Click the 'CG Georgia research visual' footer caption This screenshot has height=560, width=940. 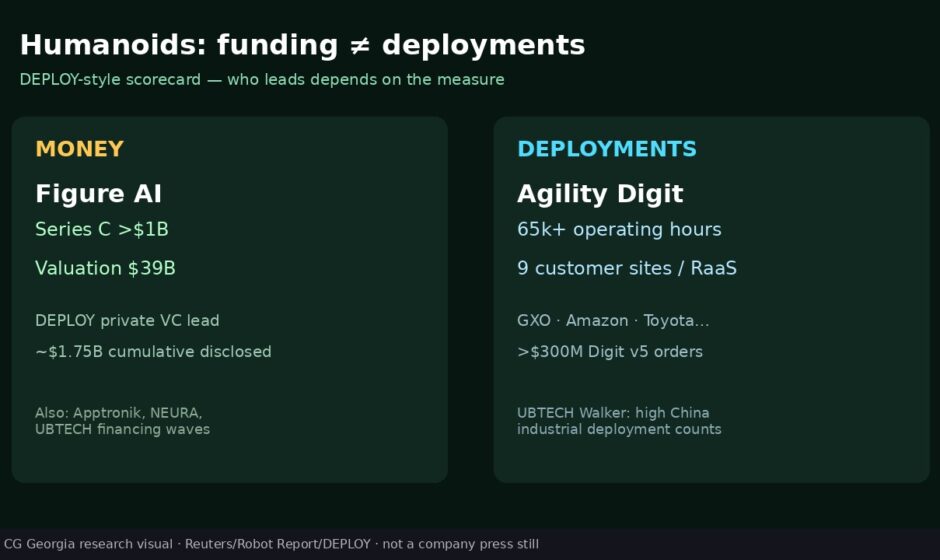point(271,544)
